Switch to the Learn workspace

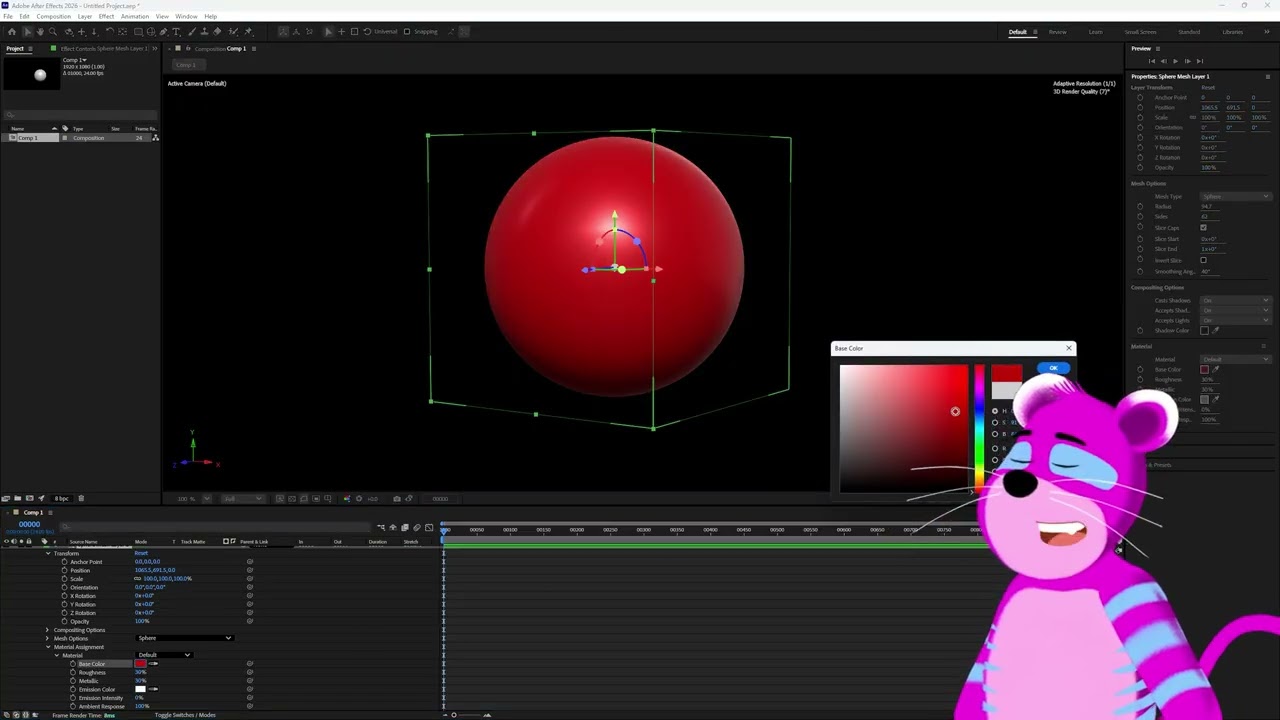pyautogui.click(x=1095, y=32)
